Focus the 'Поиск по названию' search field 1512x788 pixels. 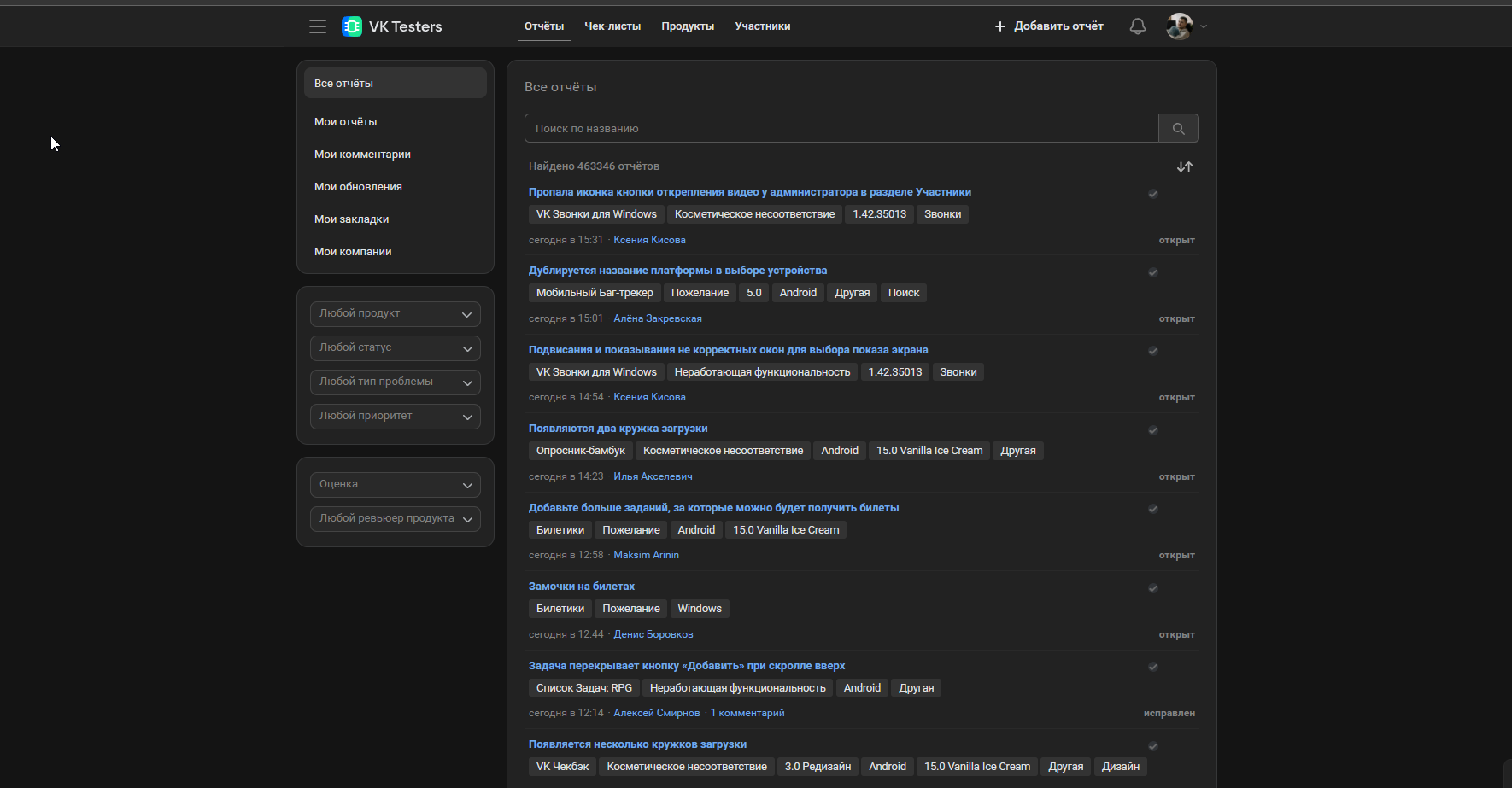click(841, 128)
